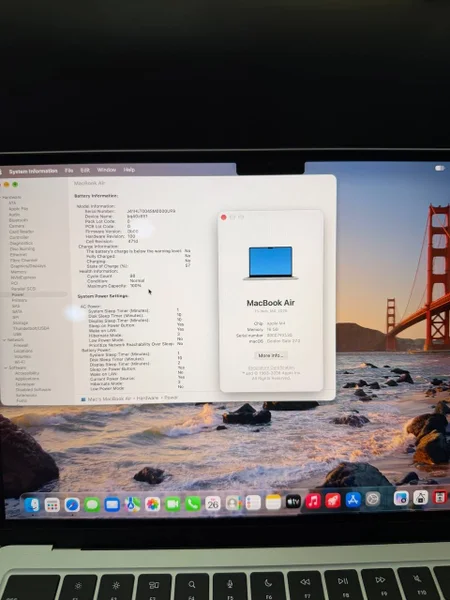Select Printers in the sidebar
The height and width of the screenshot is (600, 450).
(19, 300)
